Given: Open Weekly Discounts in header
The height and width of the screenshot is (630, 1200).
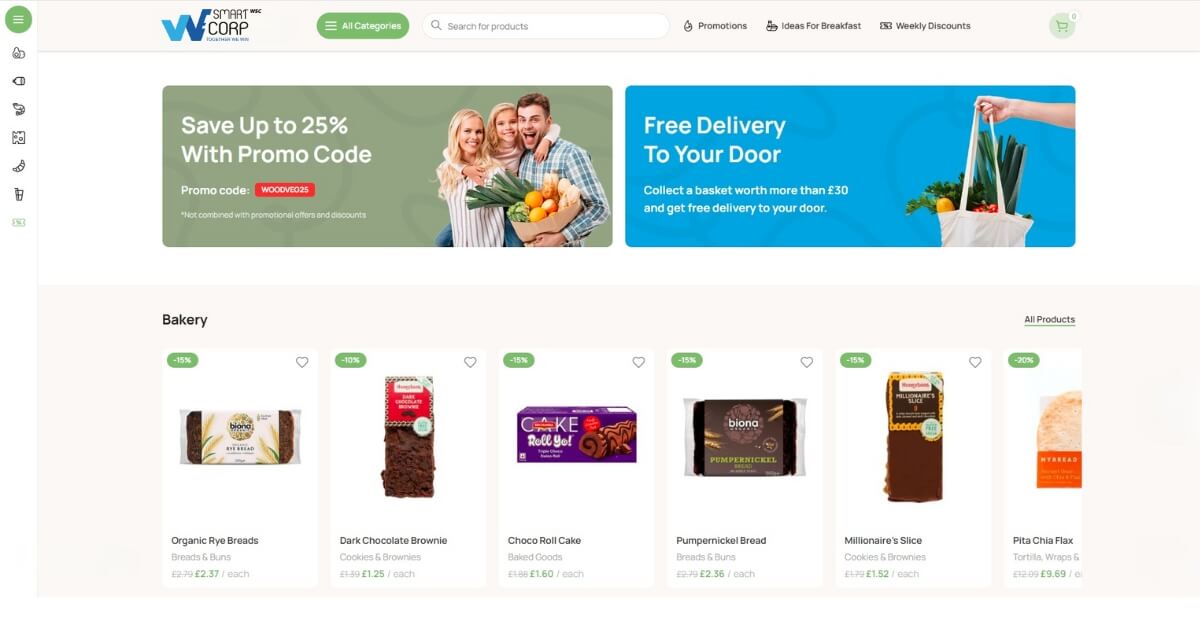Looking at the screenshot, I should [x=925, y=26].
